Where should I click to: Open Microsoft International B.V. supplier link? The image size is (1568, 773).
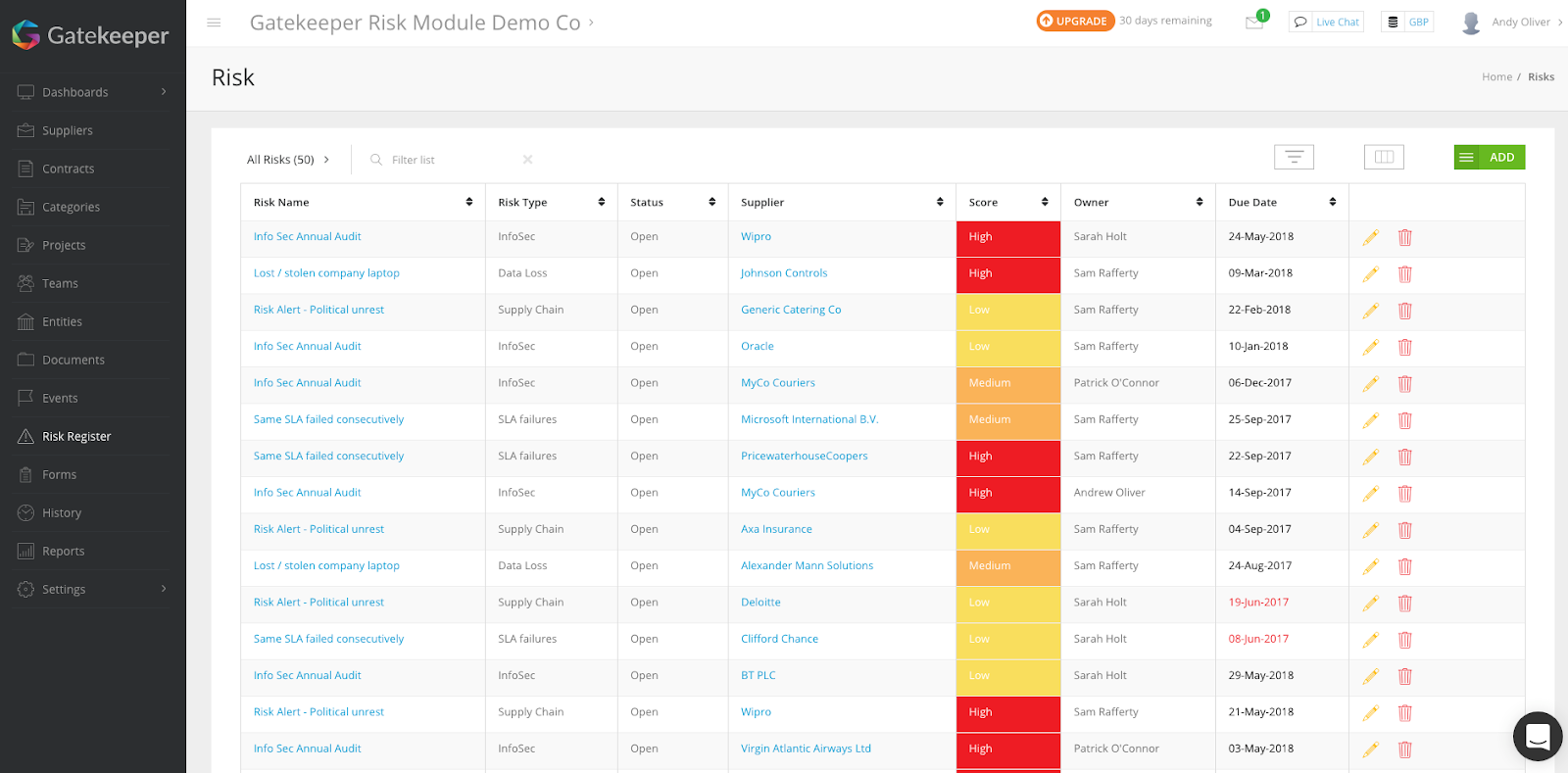[x=809, y=419]
